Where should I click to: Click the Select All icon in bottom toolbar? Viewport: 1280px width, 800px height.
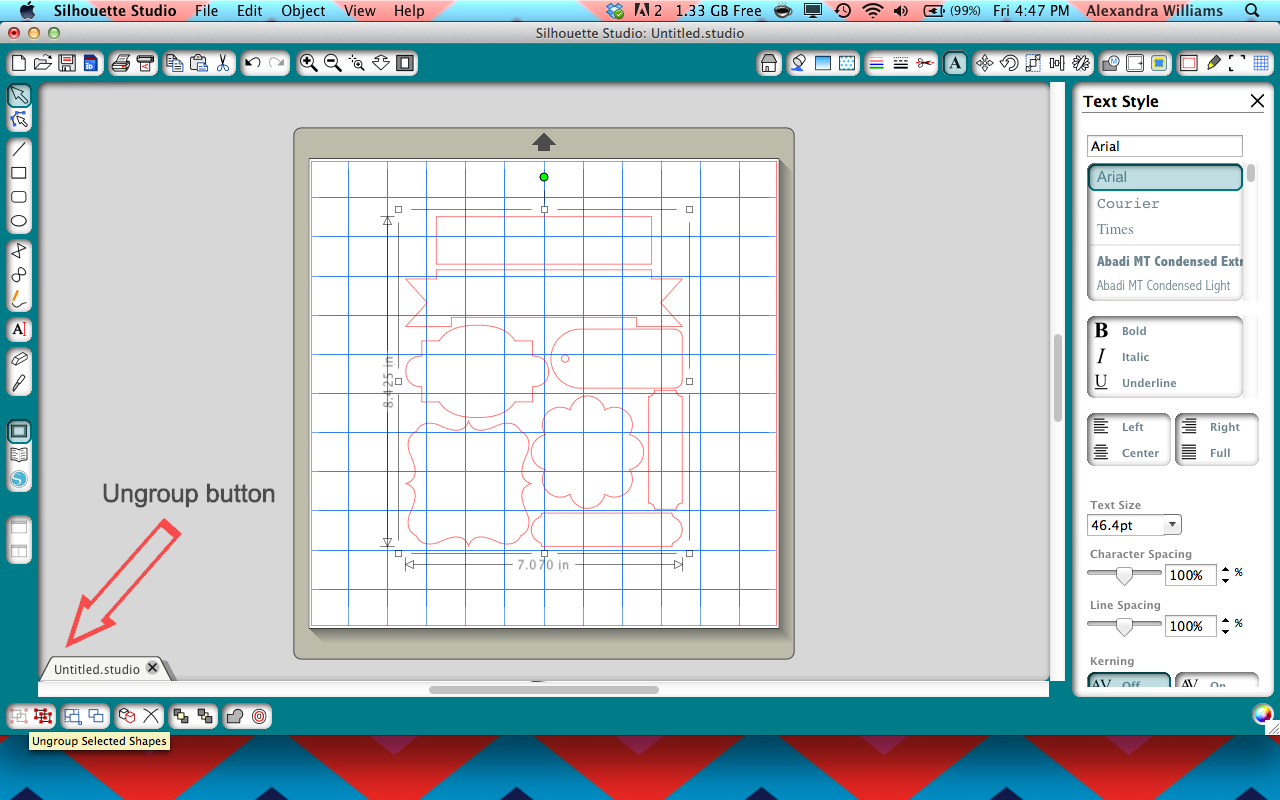click(x=72, y=716)
